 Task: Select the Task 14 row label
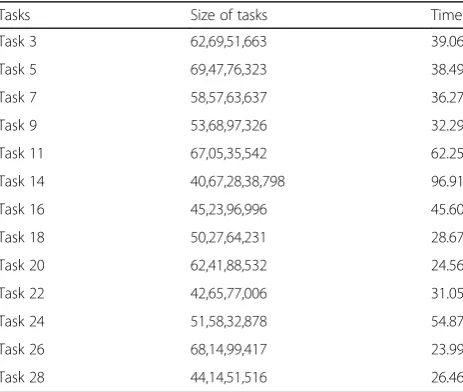tap(22, 182)
